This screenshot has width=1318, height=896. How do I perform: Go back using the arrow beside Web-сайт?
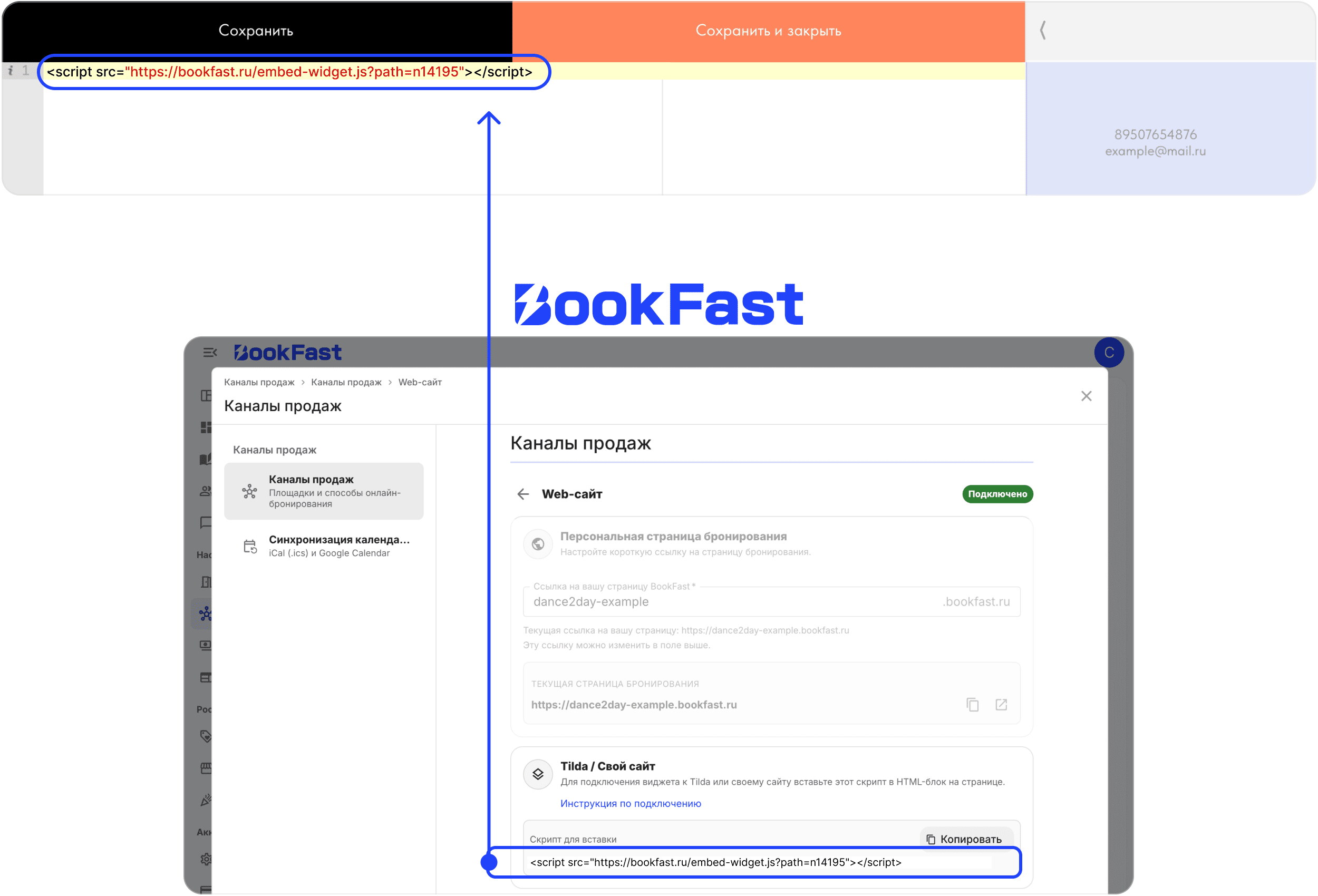(x=523, y=494)
